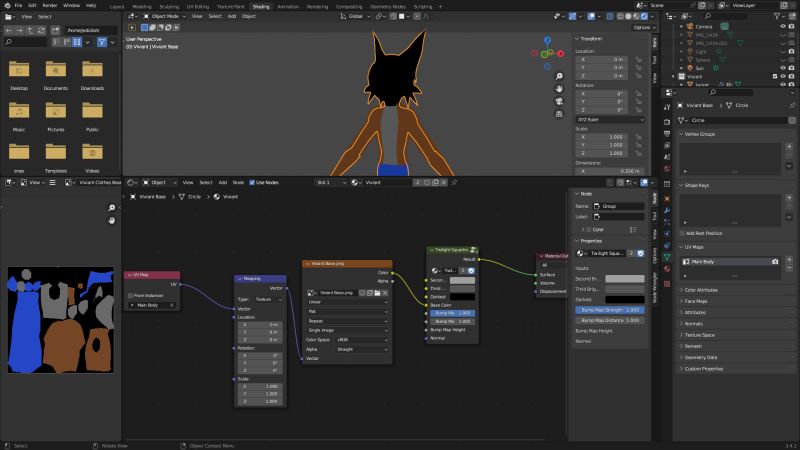
Task: Click the blue Z axis on navigation gizmo
Action: (547, 40)
